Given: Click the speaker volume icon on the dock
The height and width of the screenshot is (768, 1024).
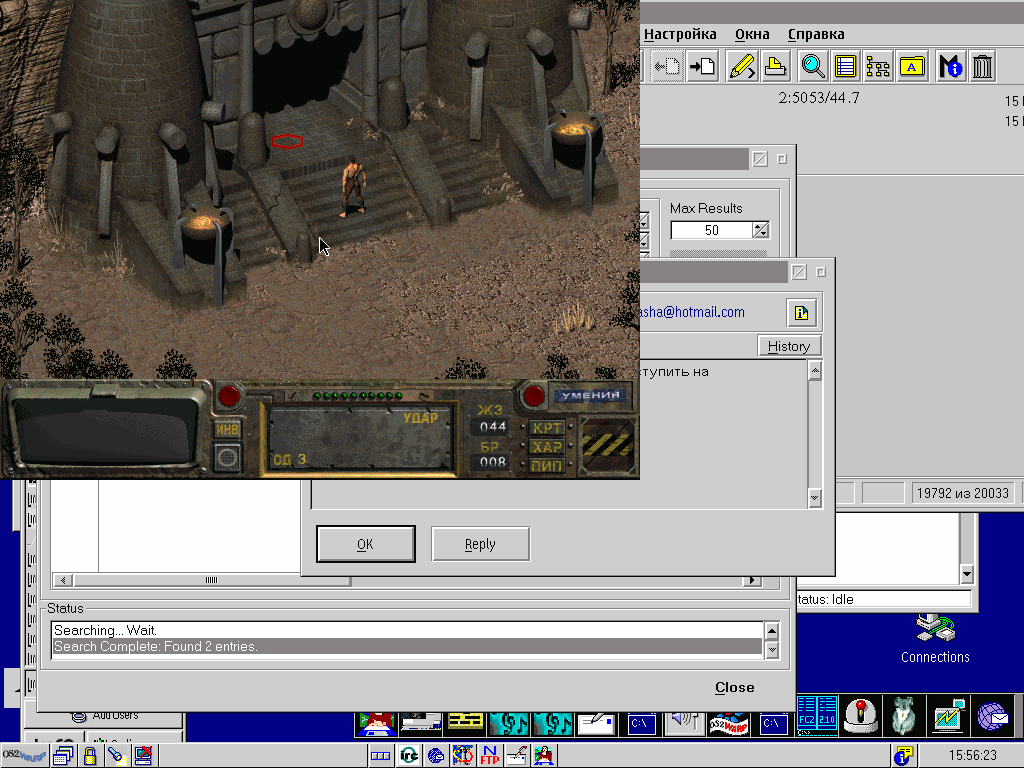Looking at the screenshot, I should (684, 723).
